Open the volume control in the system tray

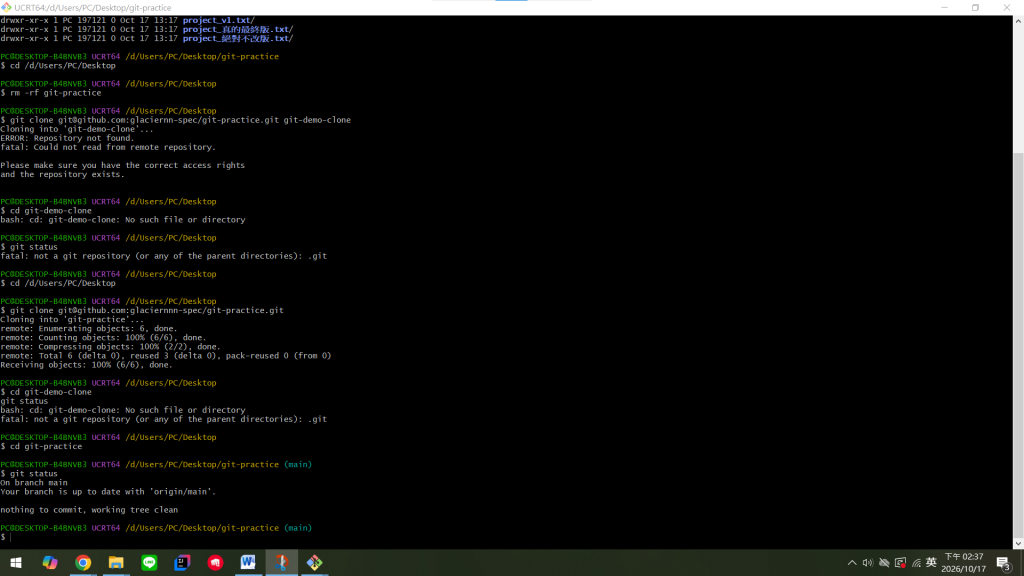coord(867,563)
